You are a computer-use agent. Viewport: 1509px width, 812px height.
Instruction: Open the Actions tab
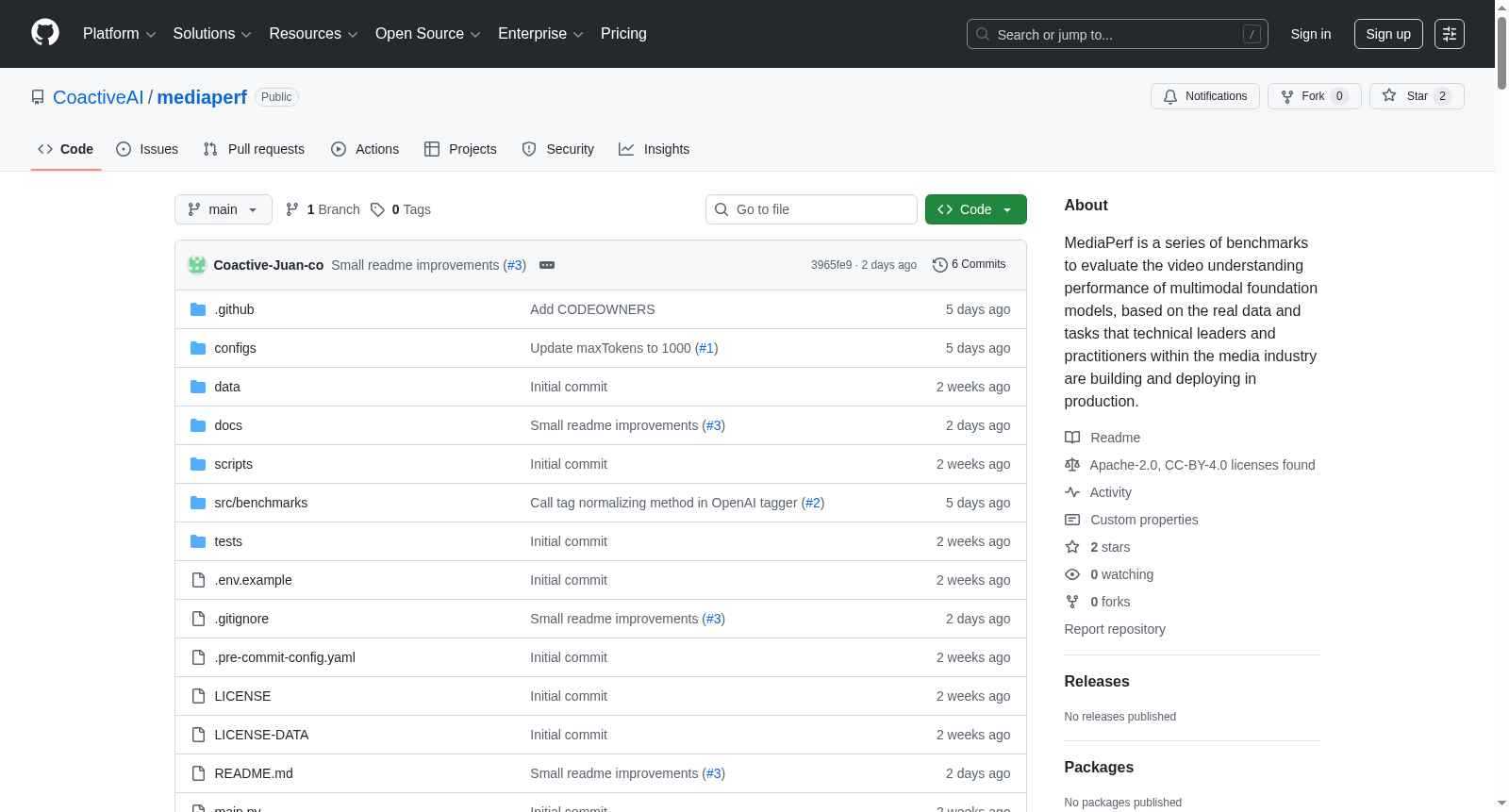click(365, 149)
